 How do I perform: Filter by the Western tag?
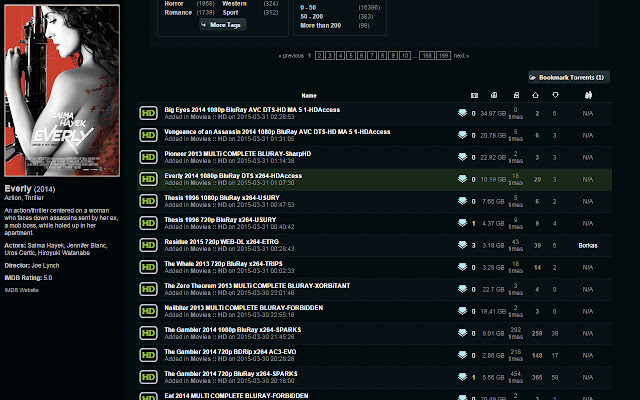(234, 4)
